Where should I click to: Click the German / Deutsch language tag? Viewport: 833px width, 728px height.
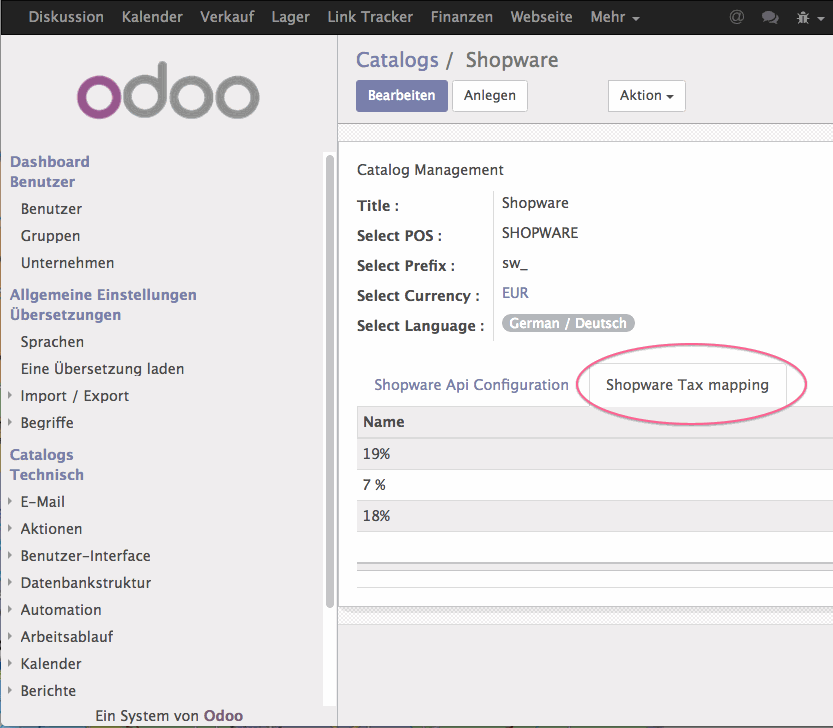coord(568,323)
